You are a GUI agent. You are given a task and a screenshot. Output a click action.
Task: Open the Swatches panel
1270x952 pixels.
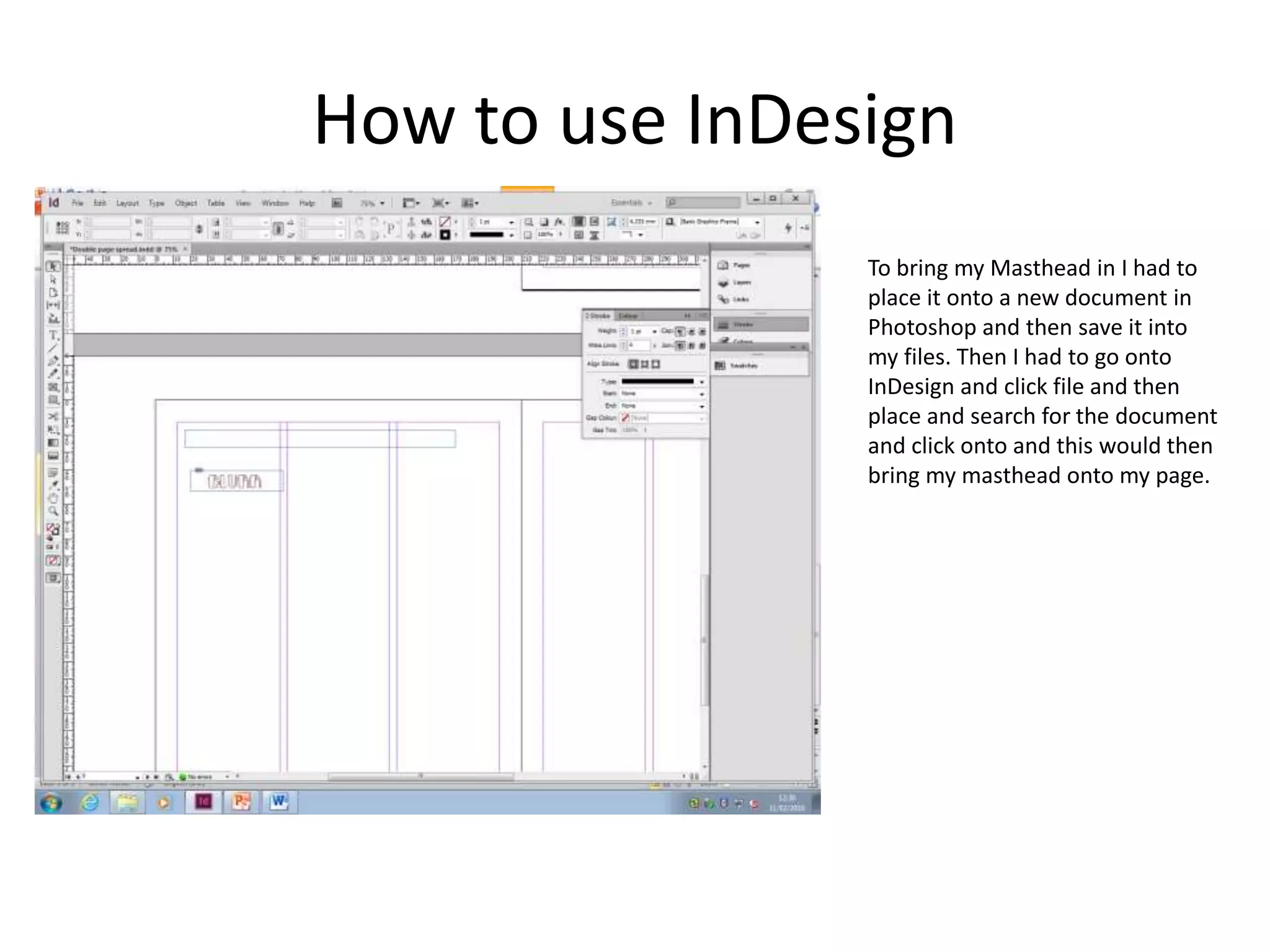pos(737,366)
